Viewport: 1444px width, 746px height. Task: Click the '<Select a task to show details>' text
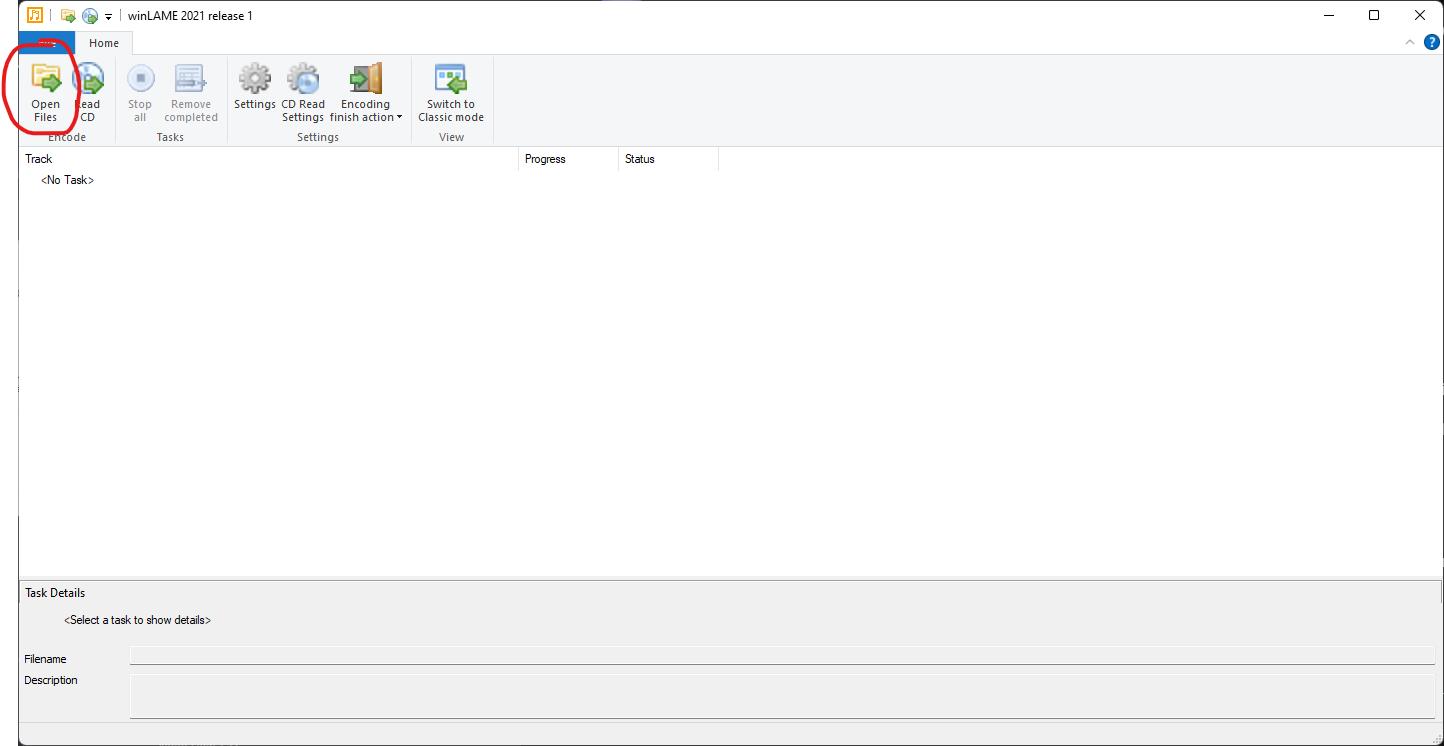coord(137,620)
